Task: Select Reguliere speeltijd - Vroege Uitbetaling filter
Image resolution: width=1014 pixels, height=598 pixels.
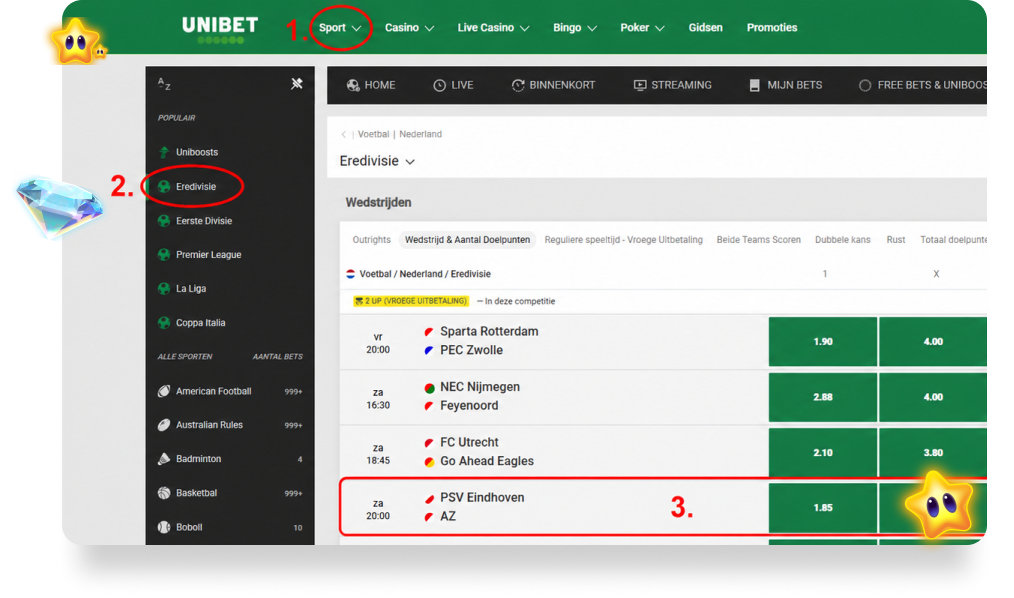Action: 623,240
